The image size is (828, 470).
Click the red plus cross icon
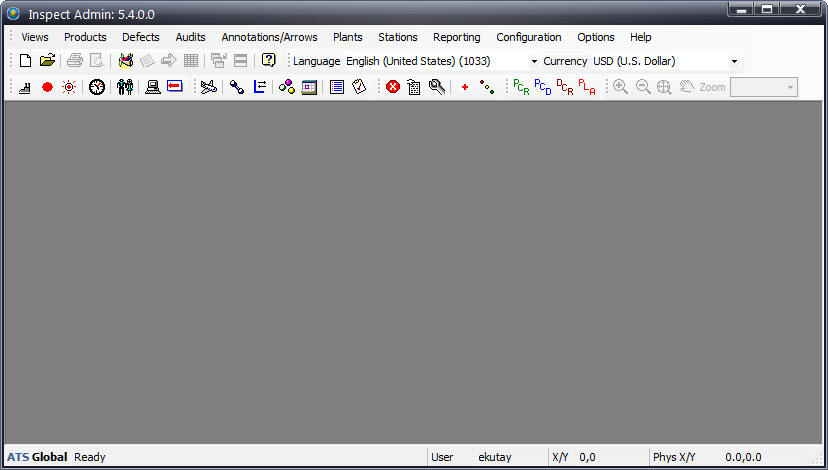(465, 87)
